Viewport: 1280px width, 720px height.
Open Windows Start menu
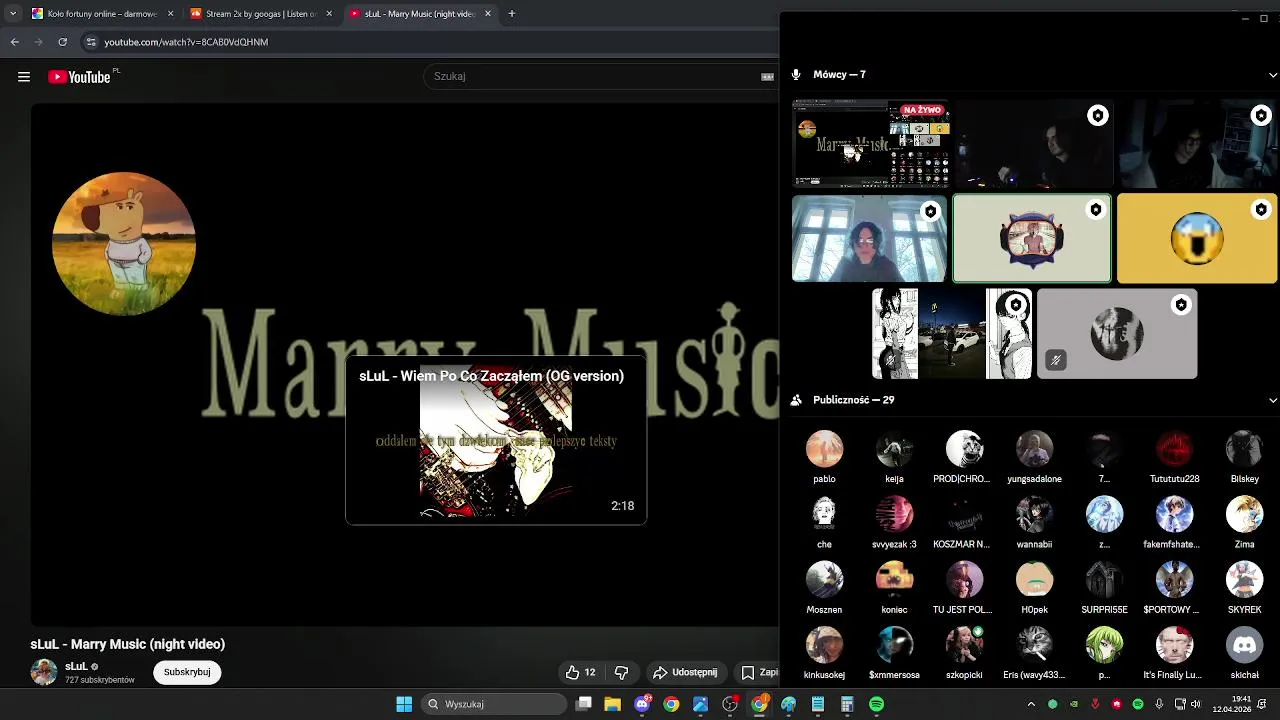coord(404,704)
